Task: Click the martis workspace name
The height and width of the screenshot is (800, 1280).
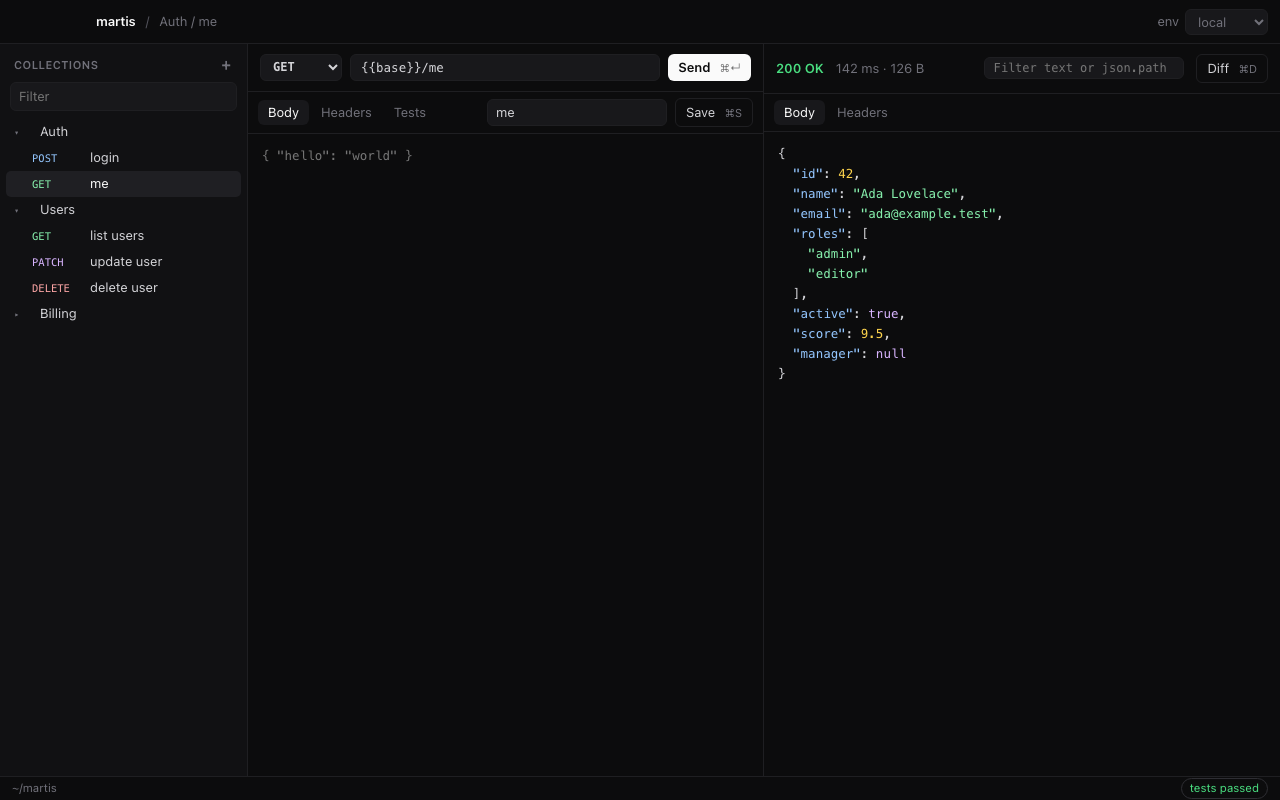Action: pyautogui.click(x=115, y=21)
